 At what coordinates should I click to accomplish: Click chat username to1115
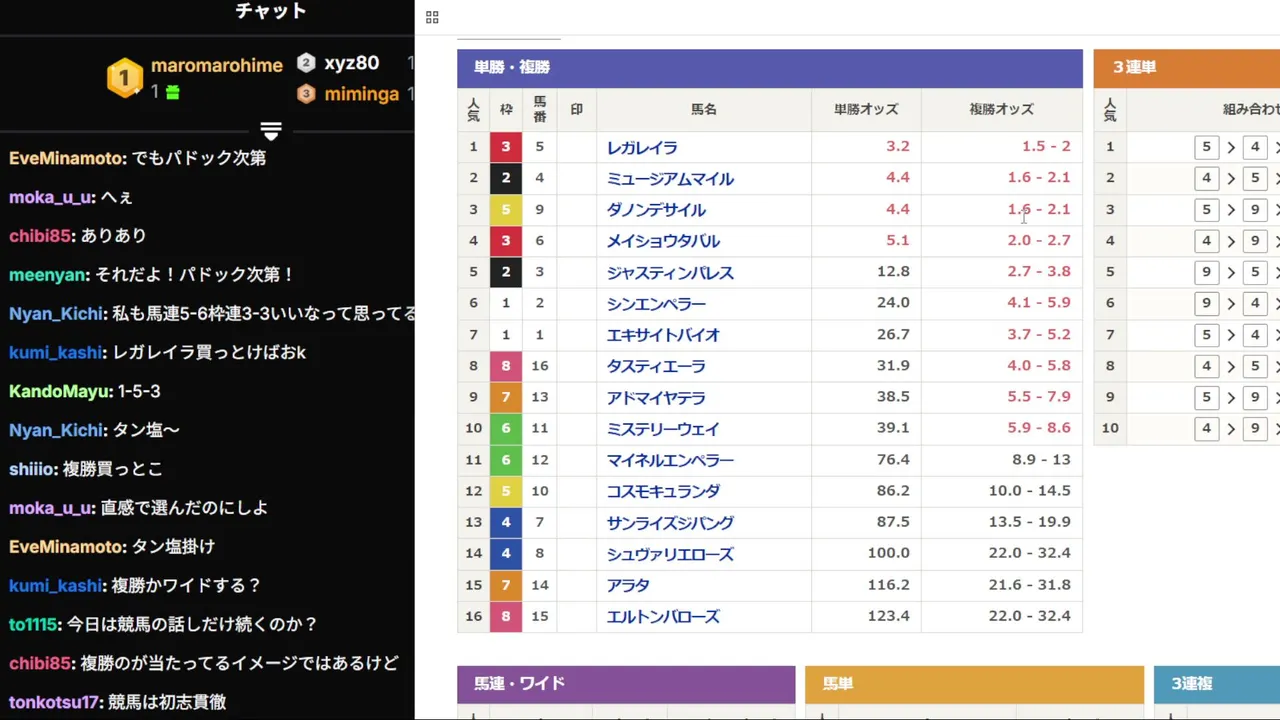click(x=33, y=624)
